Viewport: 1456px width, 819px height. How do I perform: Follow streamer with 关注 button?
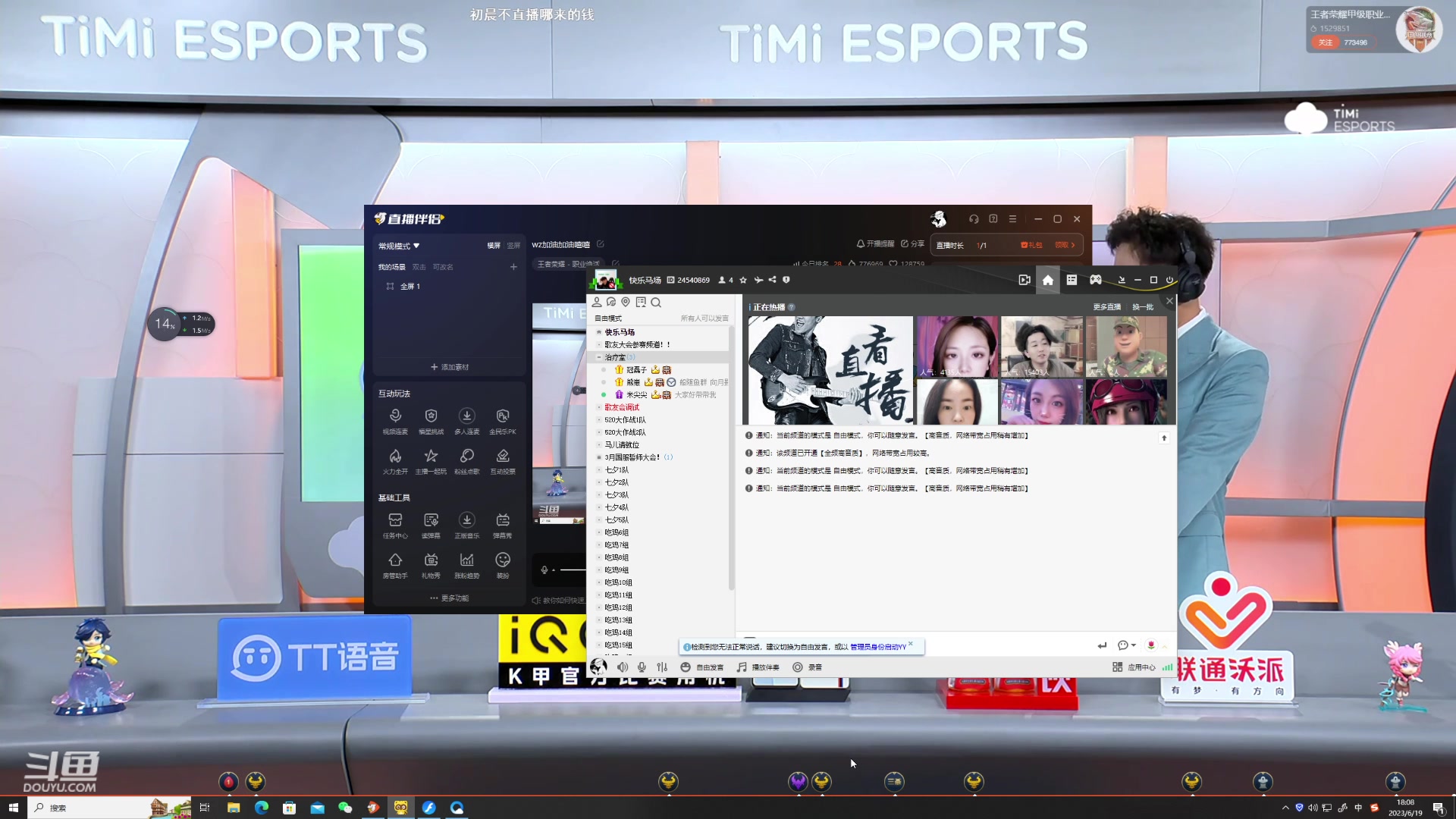click(1326, 42)
